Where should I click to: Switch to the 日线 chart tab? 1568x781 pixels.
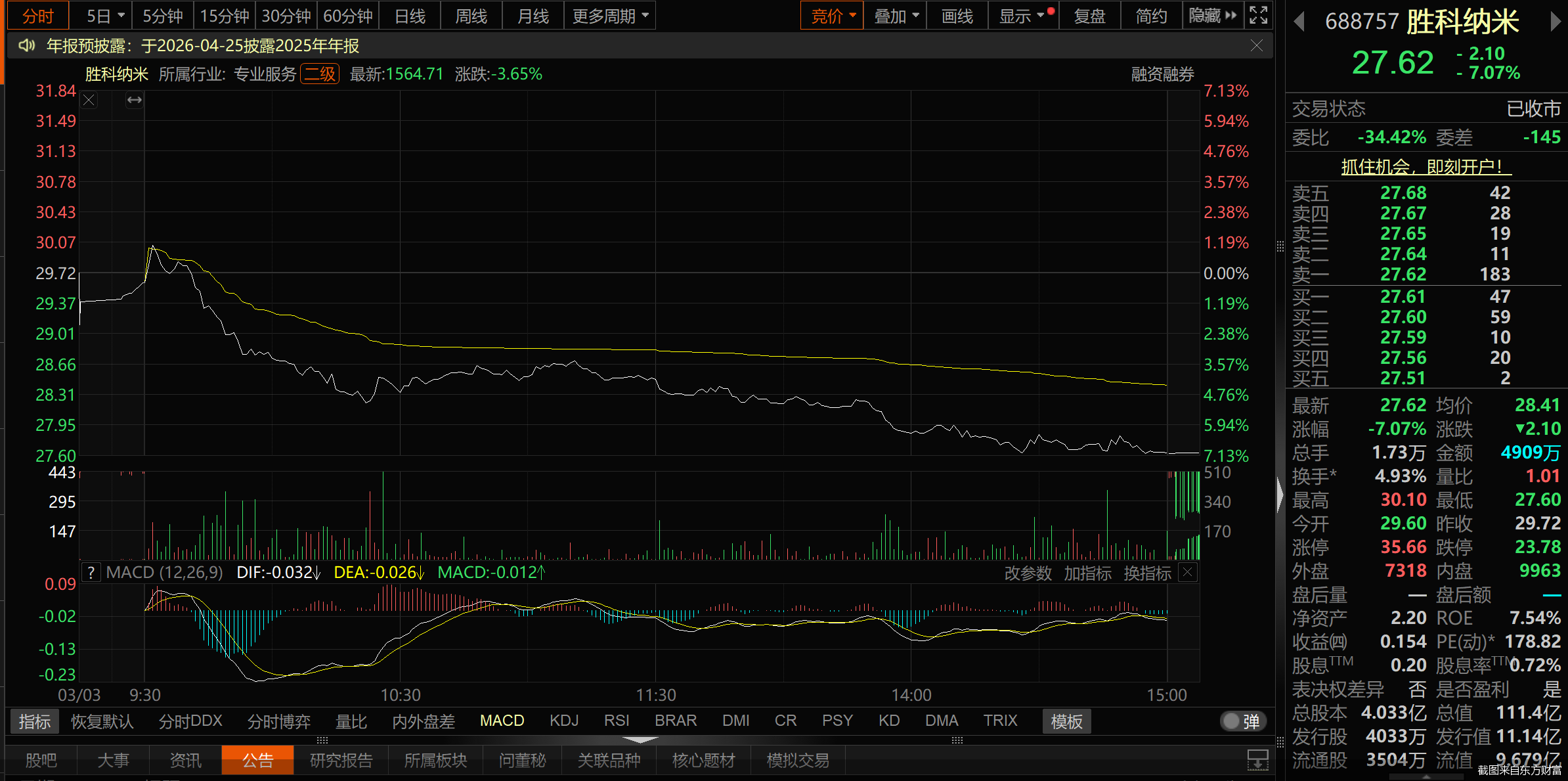tap(410, 16)
